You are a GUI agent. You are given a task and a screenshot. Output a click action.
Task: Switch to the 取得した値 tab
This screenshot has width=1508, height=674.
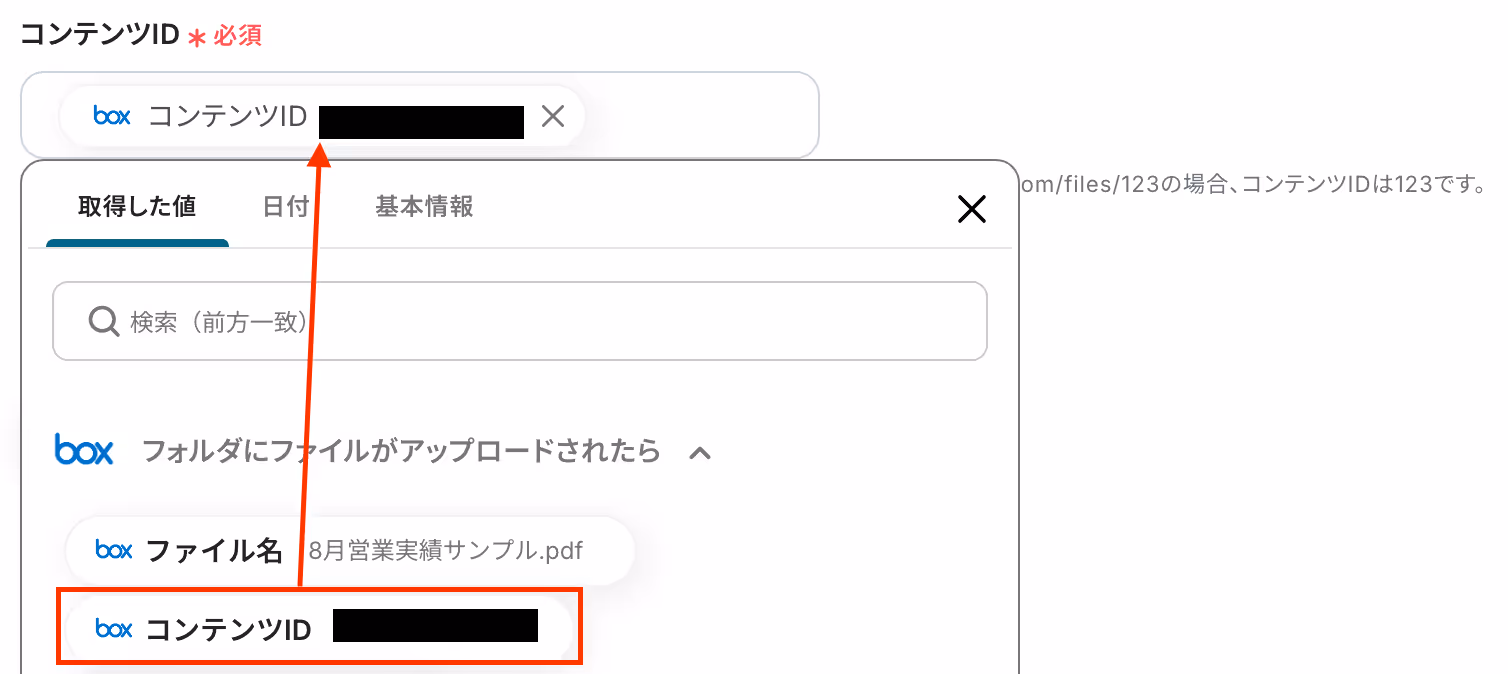click(x=137, y=207)
